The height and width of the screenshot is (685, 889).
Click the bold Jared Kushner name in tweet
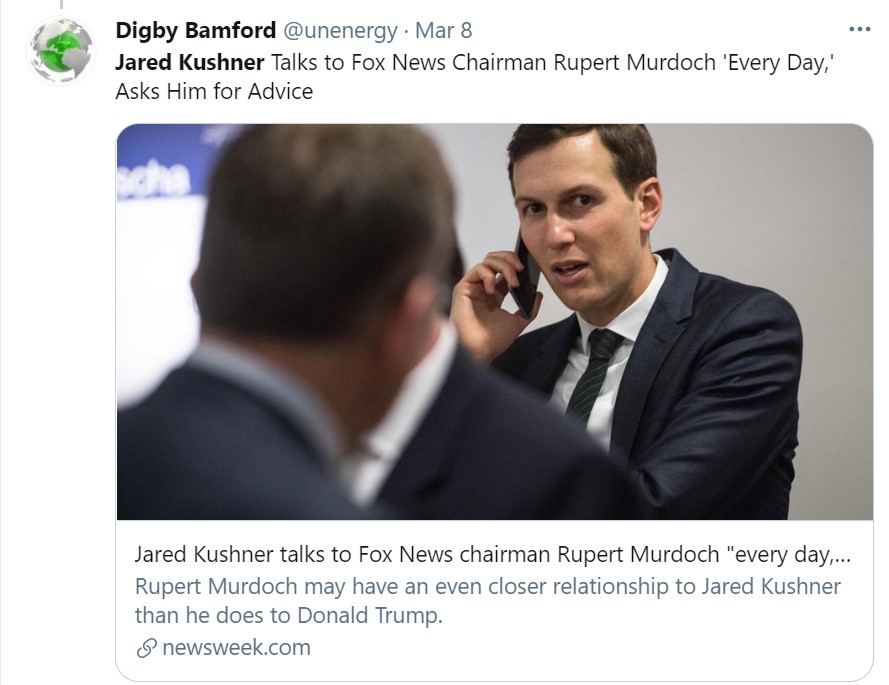click(x=190, y=62)
